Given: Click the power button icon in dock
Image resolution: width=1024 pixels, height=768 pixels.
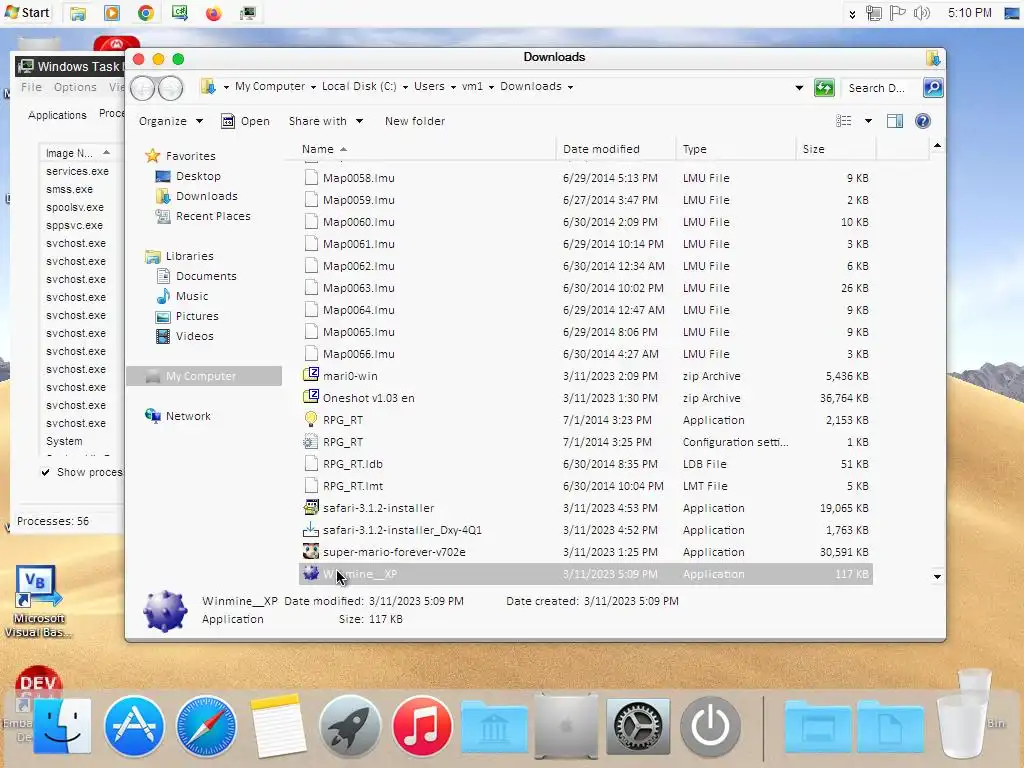Looking at the screenshot, I should click(711, 726).
